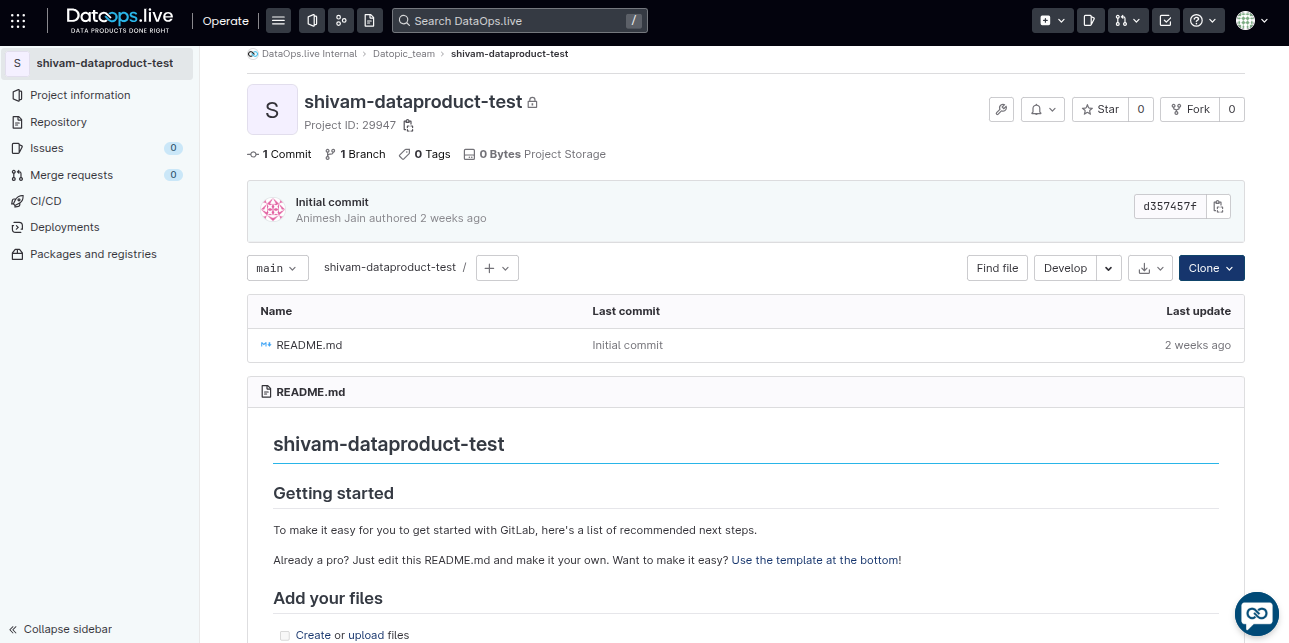This screenshot has width=1289, height=643.
Task: Toggle the hamburger menu icon in top bar
Action: [x=278, y=20]
